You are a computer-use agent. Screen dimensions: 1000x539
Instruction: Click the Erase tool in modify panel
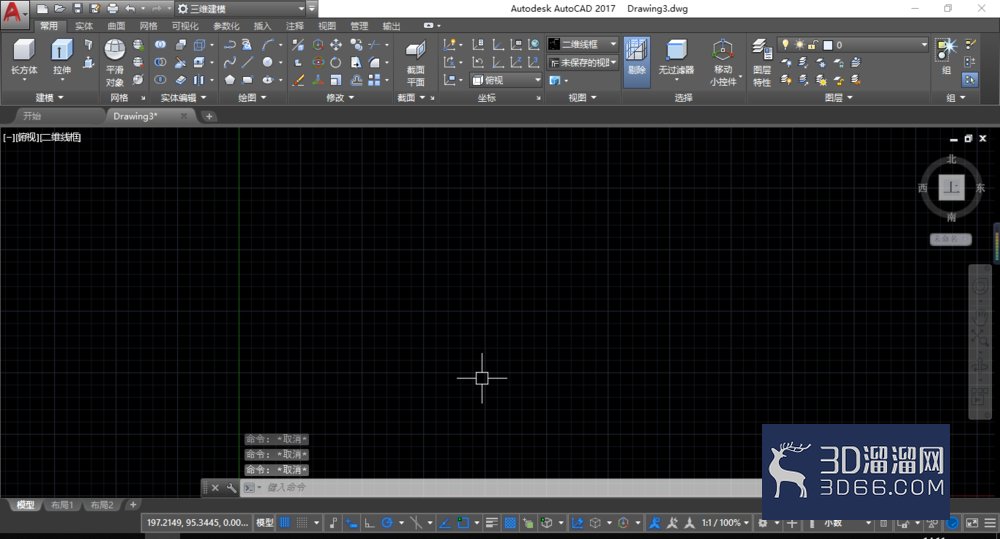(x=298, y=80)
